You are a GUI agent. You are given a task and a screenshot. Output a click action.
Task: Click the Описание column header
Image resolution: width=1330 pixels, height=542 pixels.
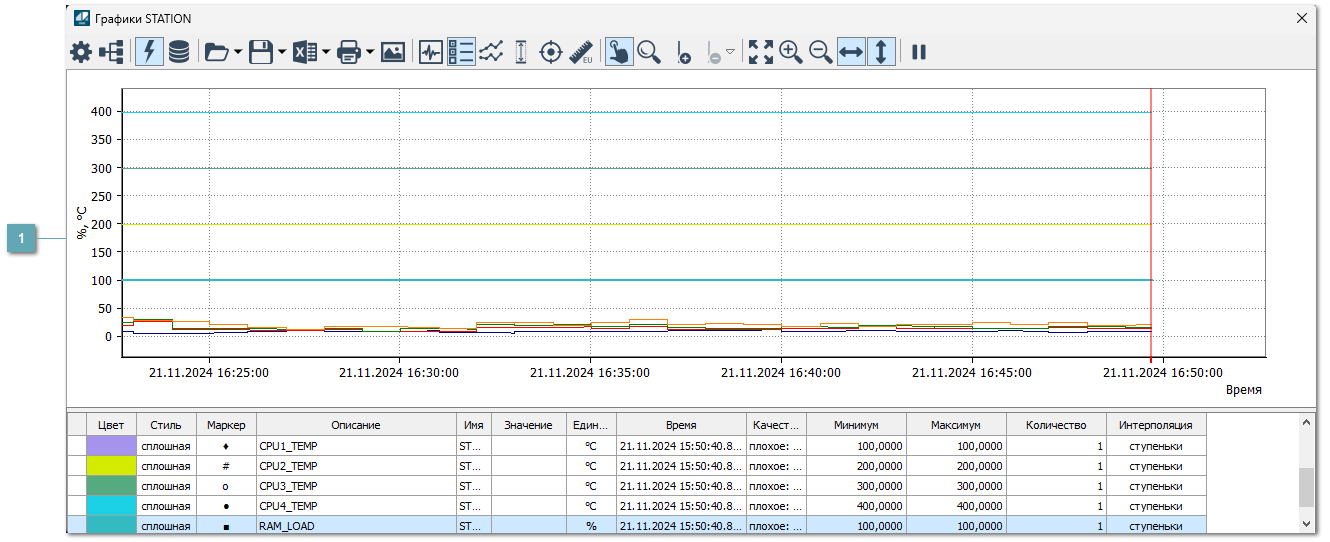(356, 425)
